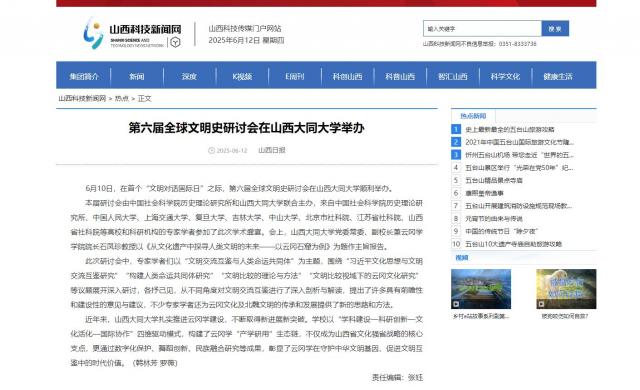Click the number 1 badge in hot news
The image size is (640, 390).
point(456,129)
